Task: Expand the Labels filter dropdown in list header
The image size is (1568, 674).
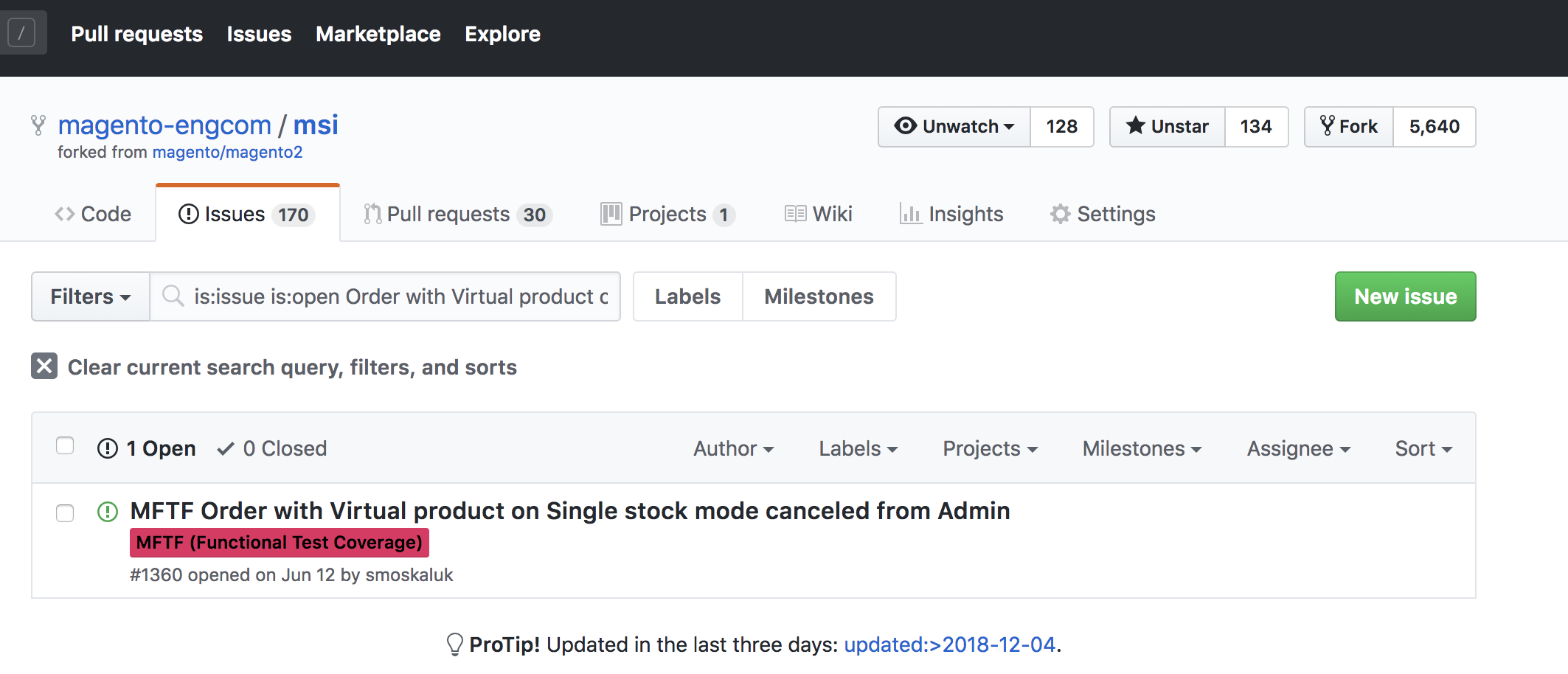Action: coord(858,448)
